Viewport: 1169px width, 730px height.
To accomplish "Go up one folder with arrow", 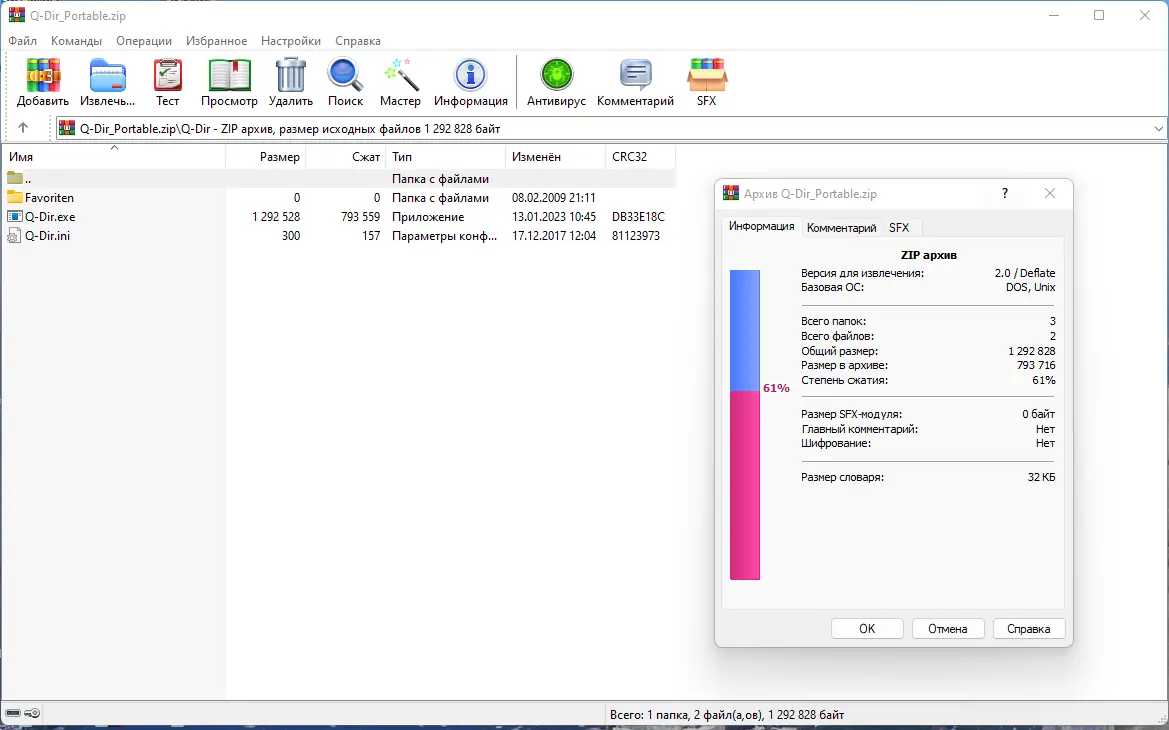I will pyautogui.click(x=23, y=128).
